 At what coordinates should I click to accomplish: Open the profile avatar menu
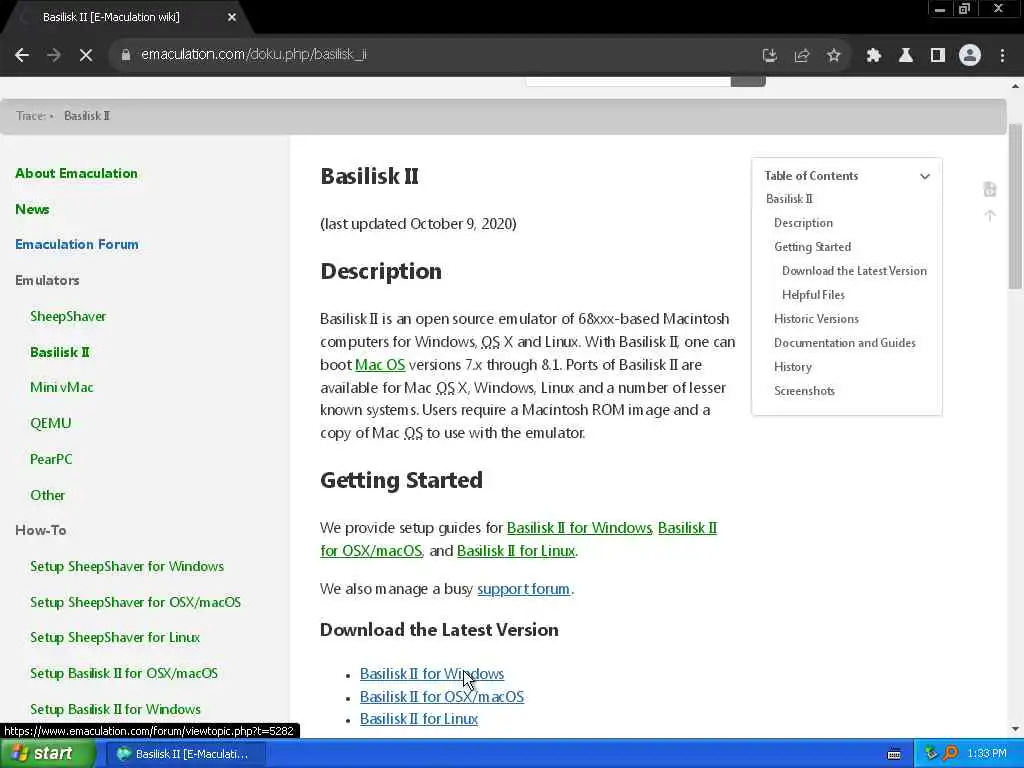coord(970,56)
